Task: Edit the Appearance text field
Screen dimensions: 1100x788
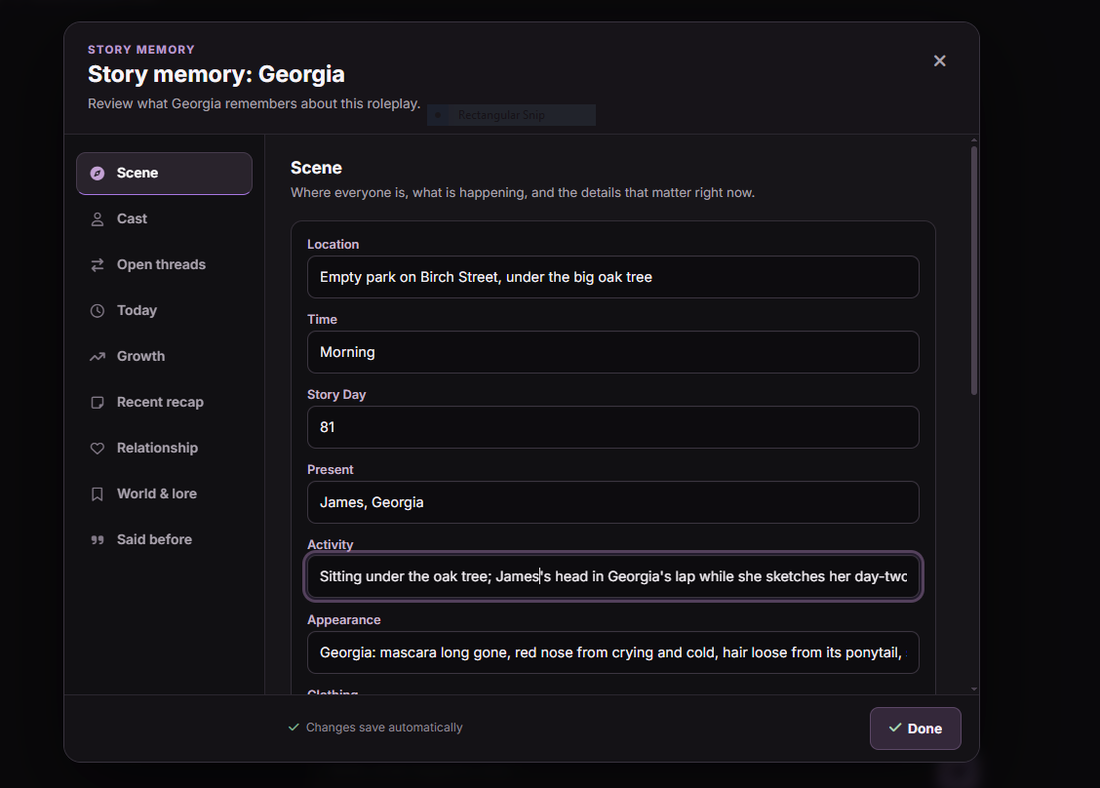Action: click(x=613, y=653)
